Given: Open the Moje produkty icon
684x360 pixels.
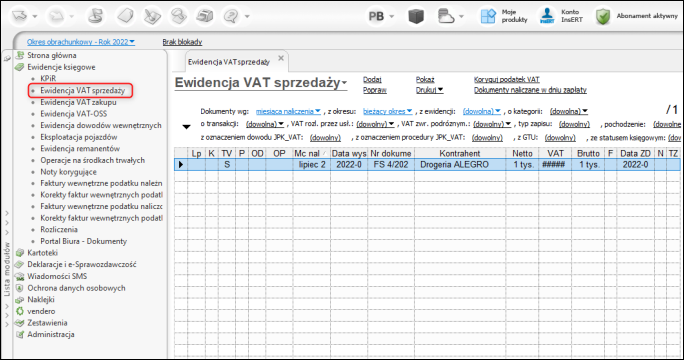Looking at the screenshot, I should tap(488, 17).
